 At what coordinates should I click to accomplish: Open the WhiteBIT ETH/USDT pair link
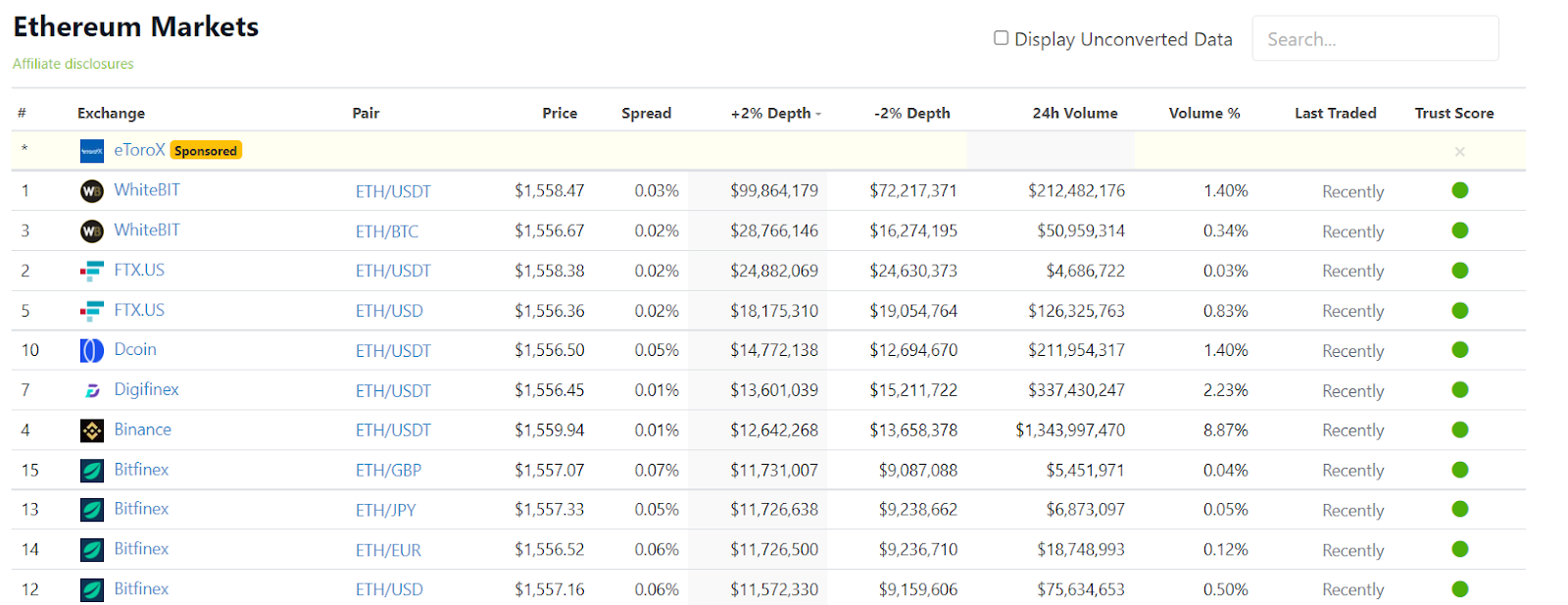point(393,191)
